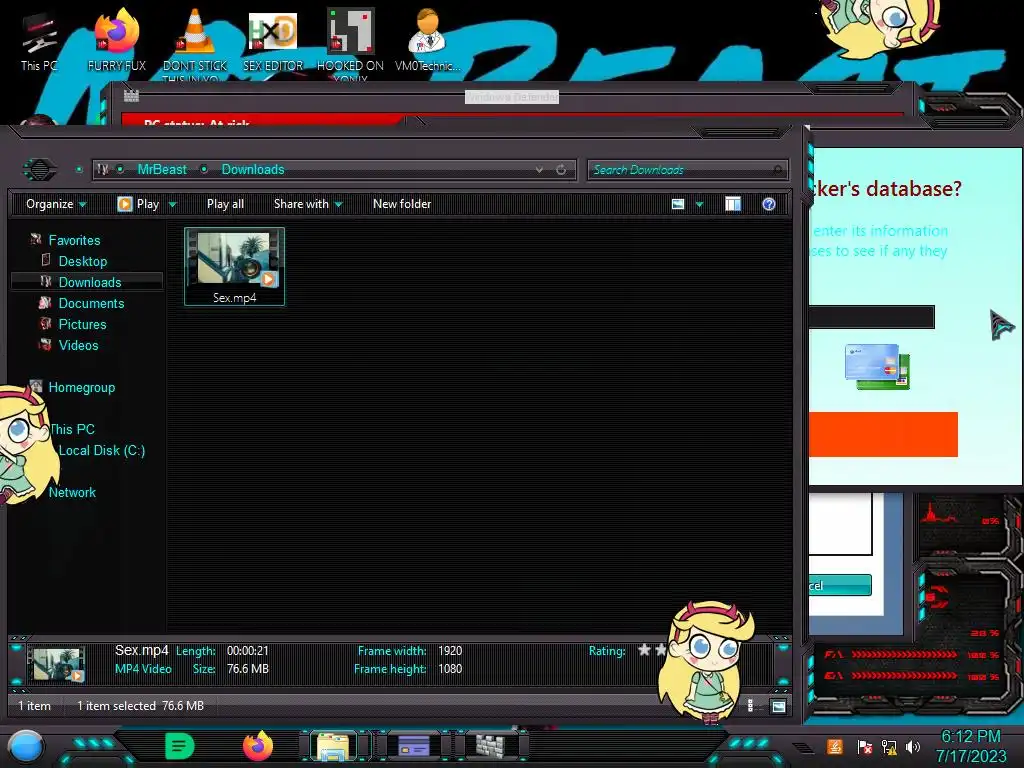
Task: Open the green app on the taskbar
Action: [x=179, y=746]
